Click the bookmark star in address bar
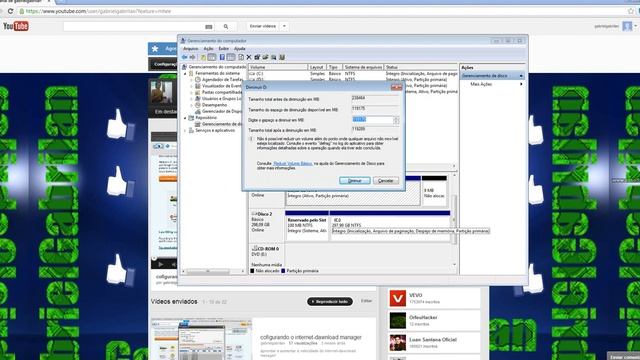The image size is (640, 360). tap(631, 11)
